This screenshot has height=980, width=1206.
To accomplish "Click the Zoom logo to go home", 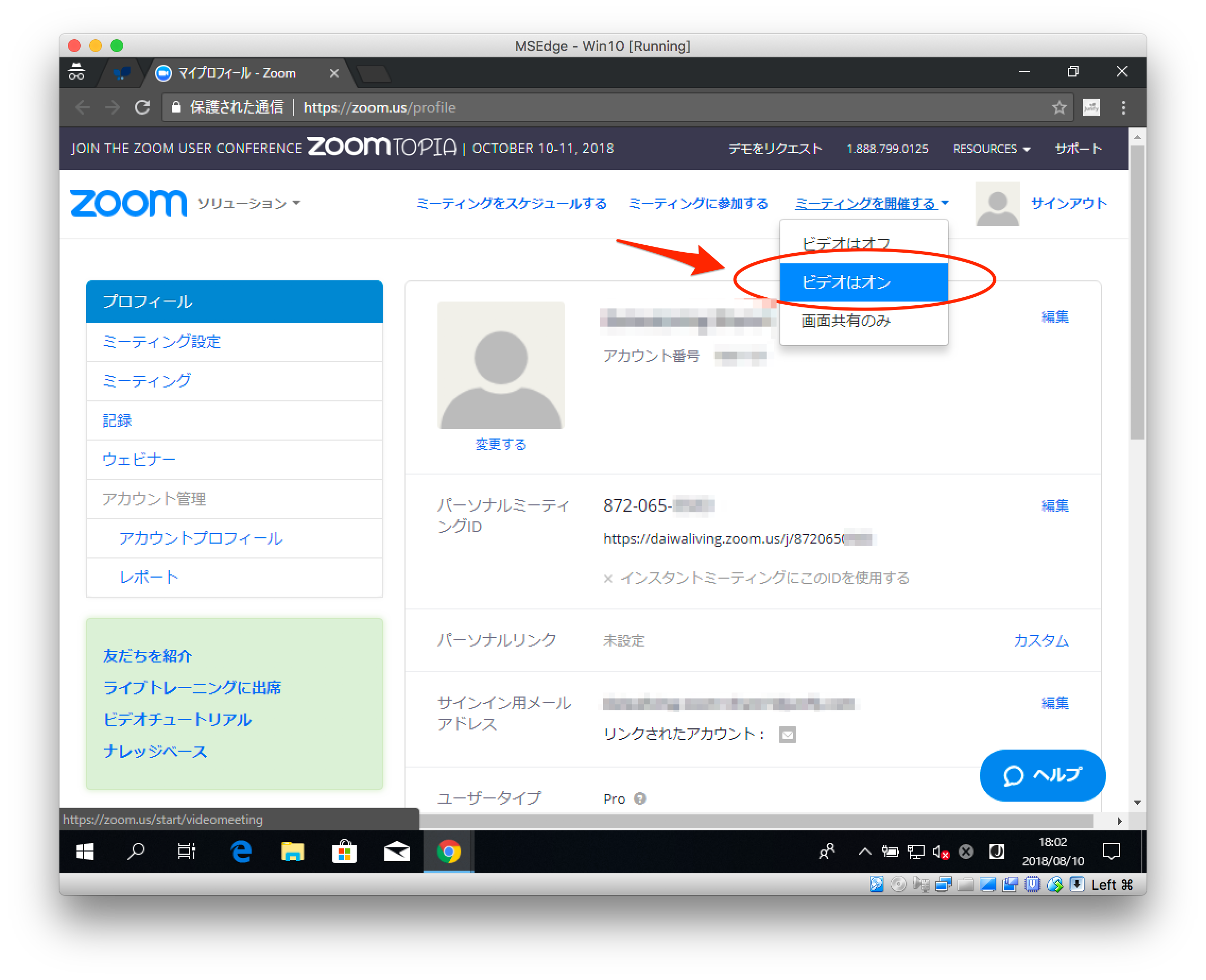I will 128,204.
